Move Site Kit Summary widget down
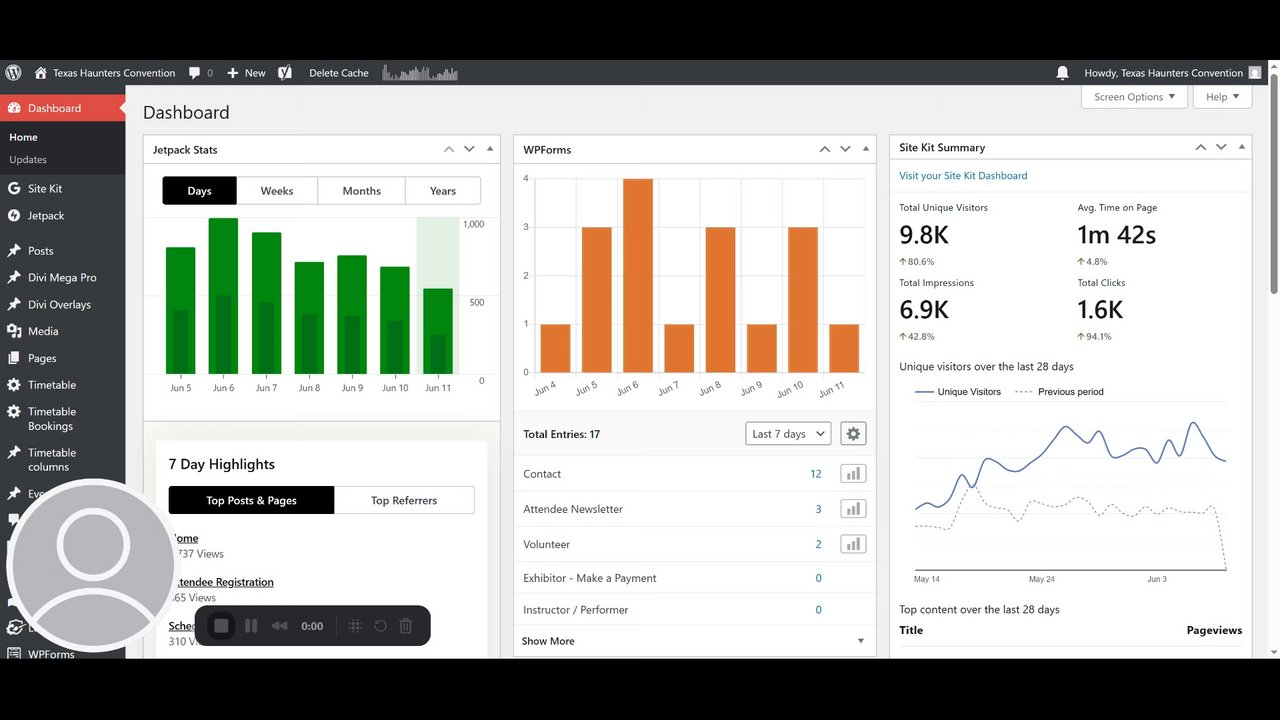The width and height of the screenshot is (1280, 720). 1221,147
